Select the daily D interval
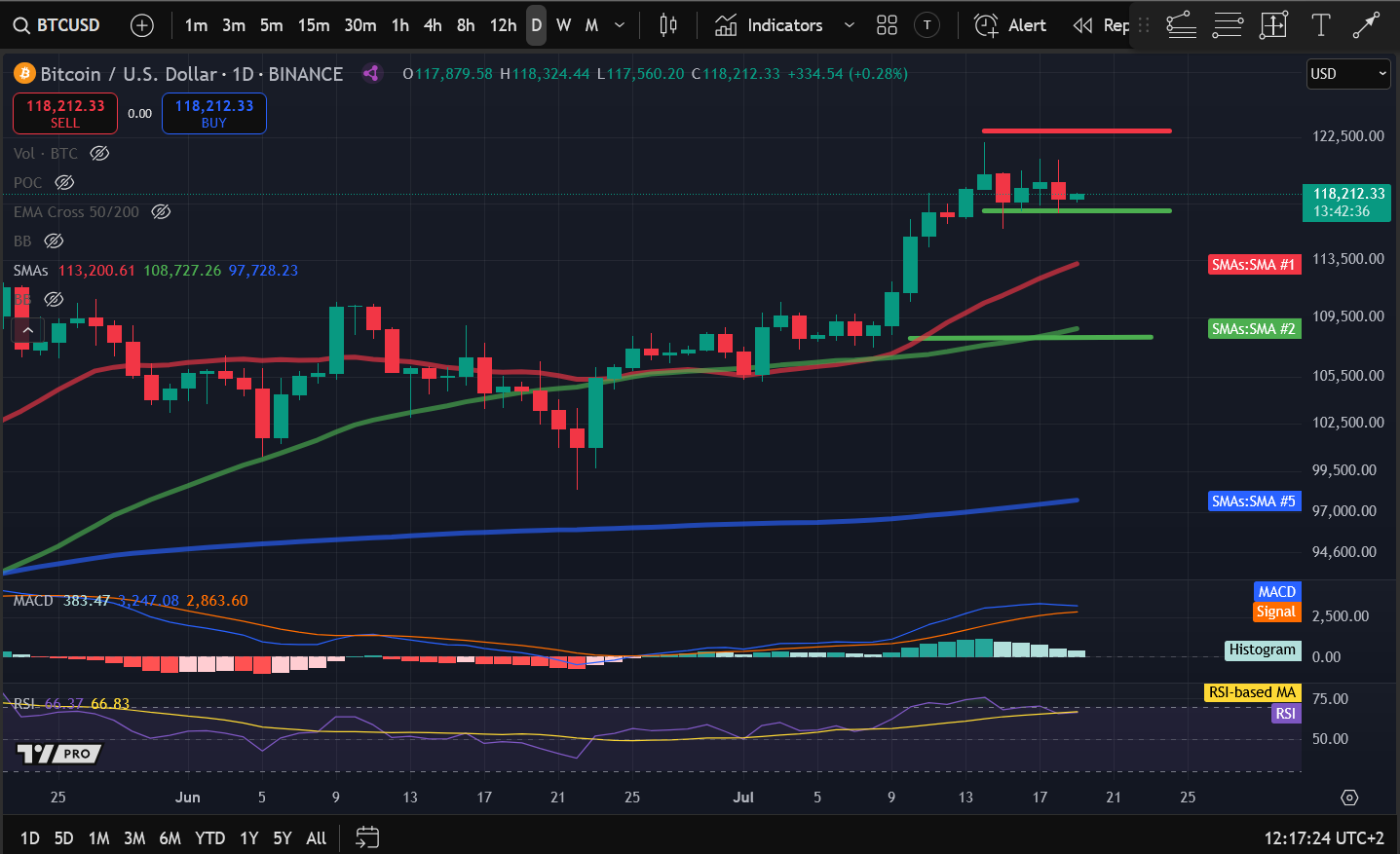This screenshot has width=1400, height=854. point(536,25)
